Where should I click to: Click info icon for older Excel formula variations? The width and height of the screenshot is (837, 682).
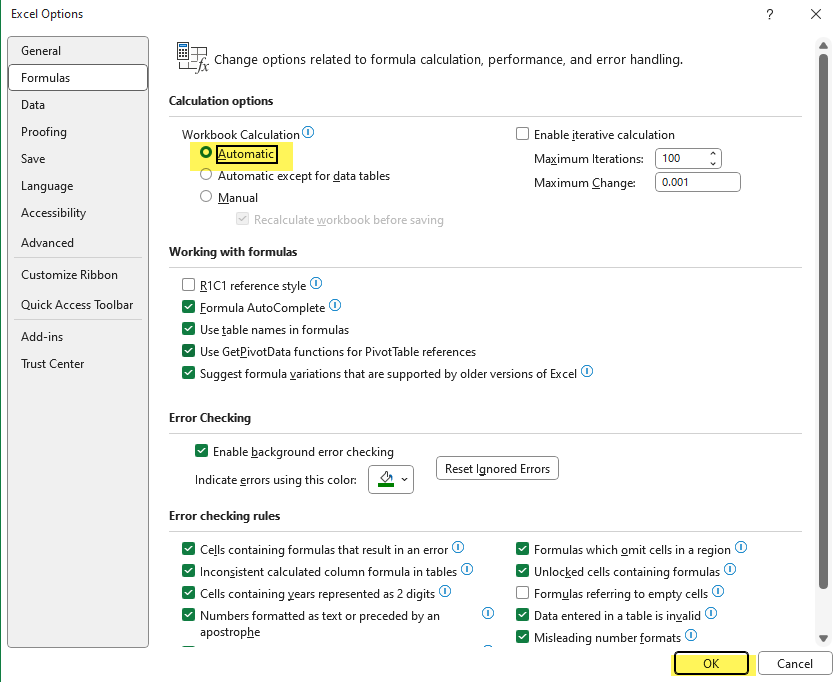pos(587,372)
